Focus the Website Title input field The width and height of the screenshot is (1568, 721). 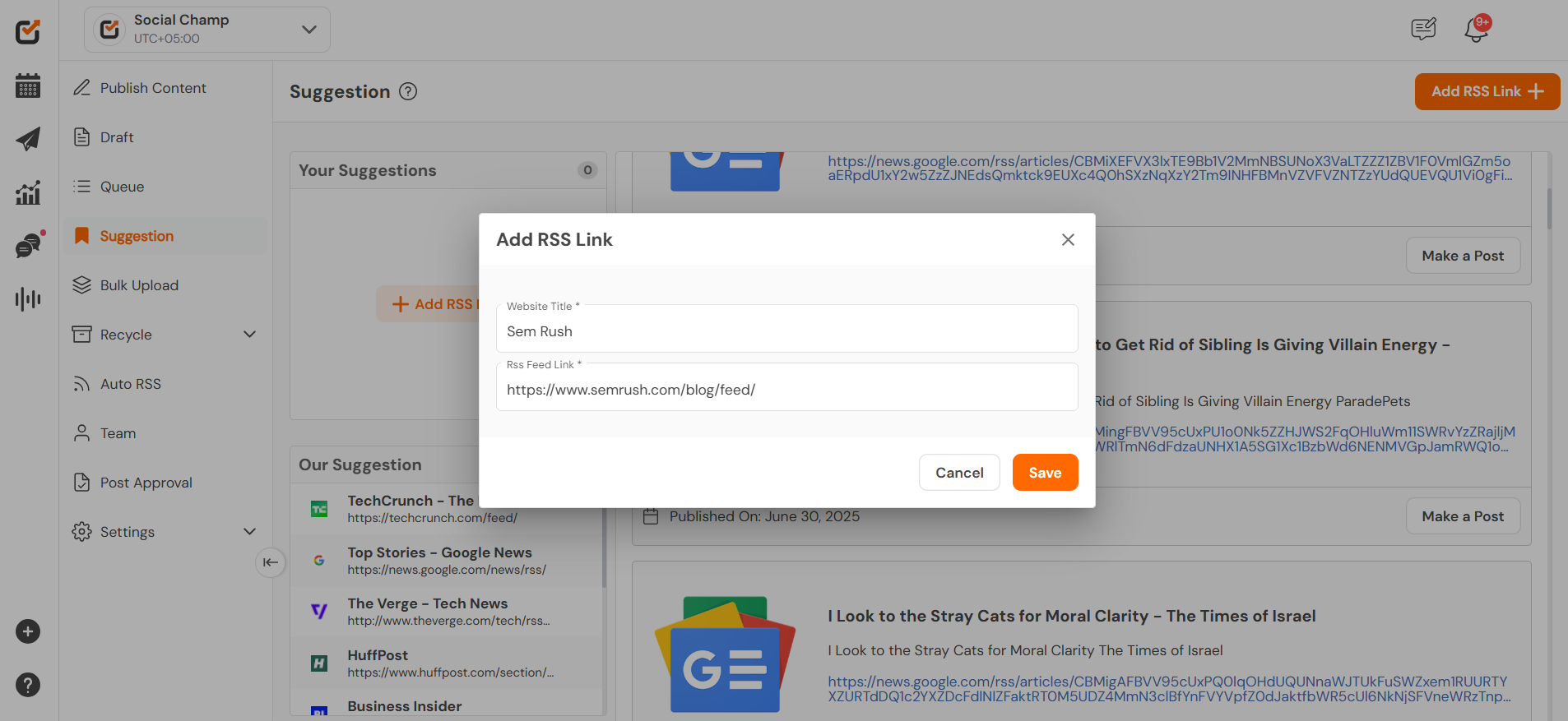pos(787,329)
